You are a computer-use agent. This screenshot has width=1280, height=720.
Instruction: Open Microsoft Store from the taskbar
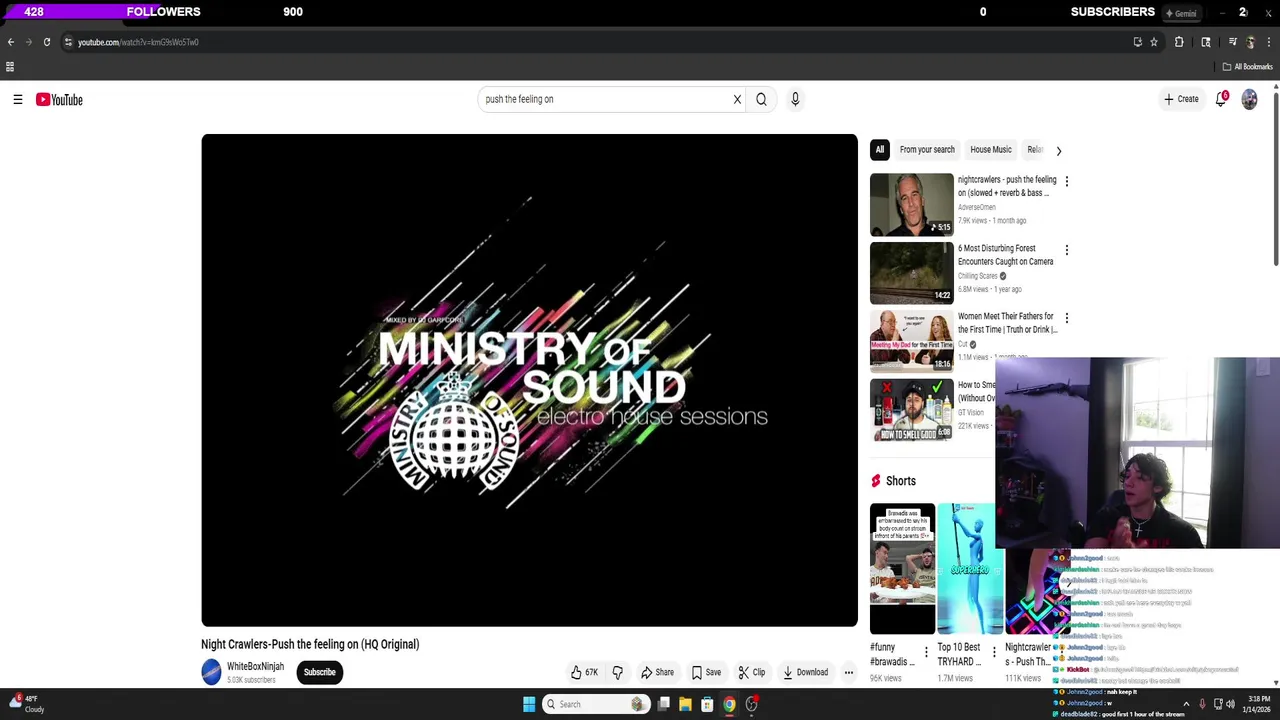tap(707, 704)
